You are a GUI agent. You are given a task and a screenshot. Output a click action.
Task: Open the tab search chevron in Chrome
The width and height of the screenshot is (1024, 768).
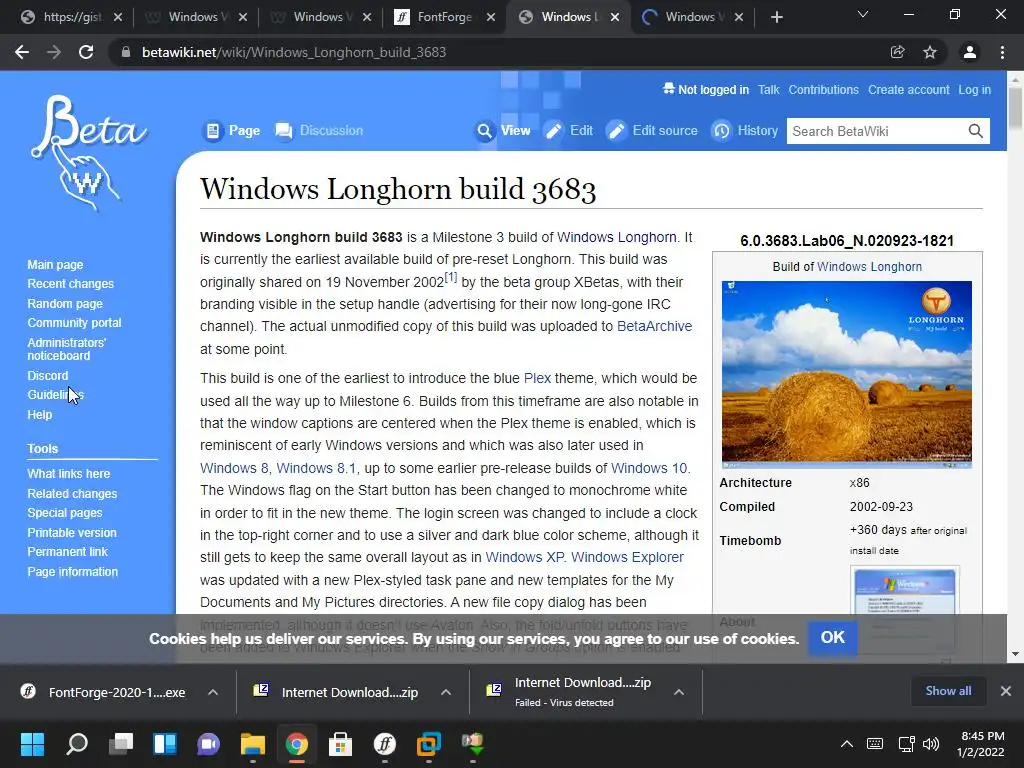863,14
